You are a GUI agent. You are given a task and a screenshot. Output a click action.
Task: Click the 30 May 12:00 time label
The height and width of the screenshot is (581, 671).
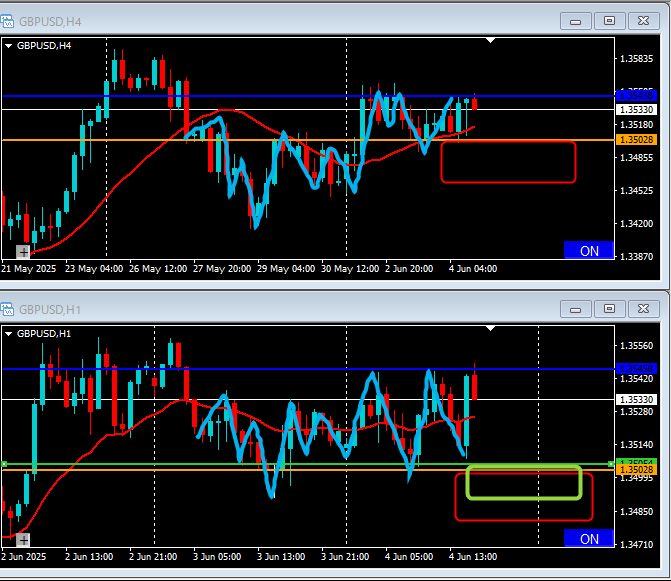pyautogui.click(x=350, y=269)
